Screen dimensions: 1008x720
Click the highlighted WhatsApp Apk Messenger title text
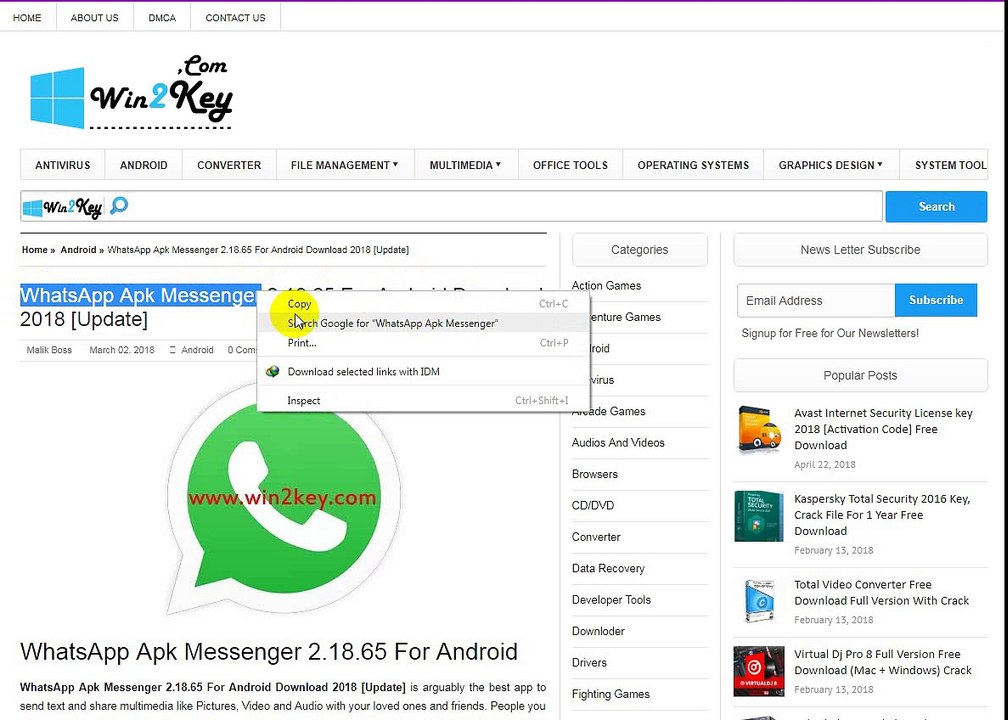pos(140,295)
